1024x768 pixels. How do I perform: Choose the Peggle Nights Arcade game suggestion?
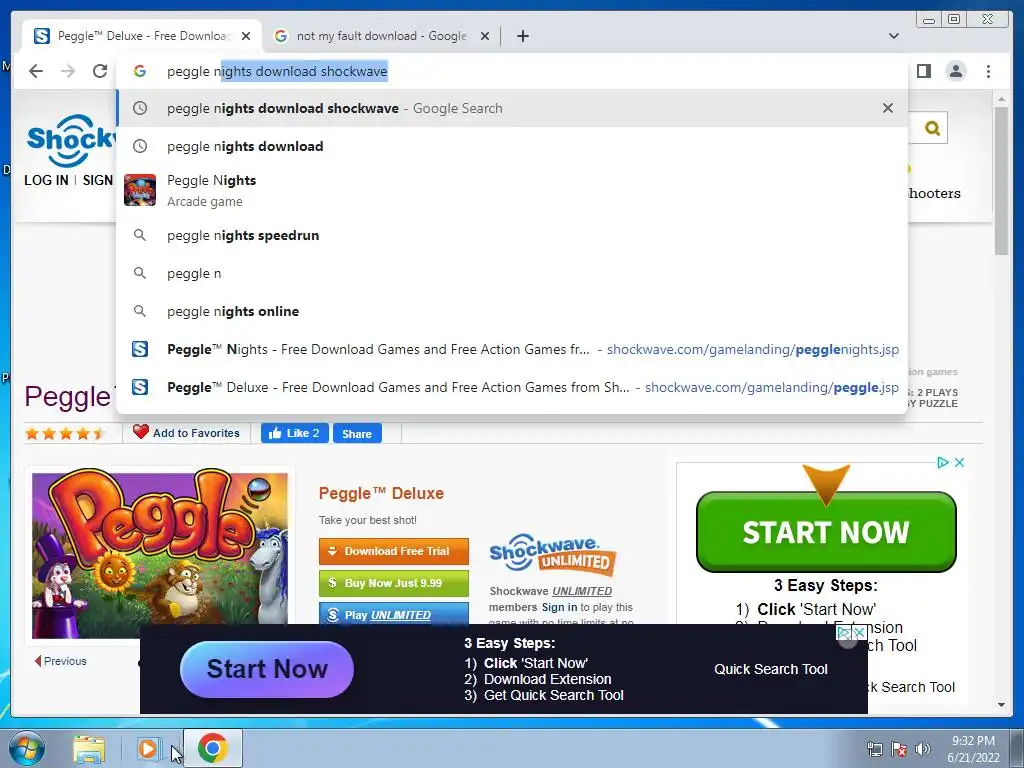click(511, 190)
